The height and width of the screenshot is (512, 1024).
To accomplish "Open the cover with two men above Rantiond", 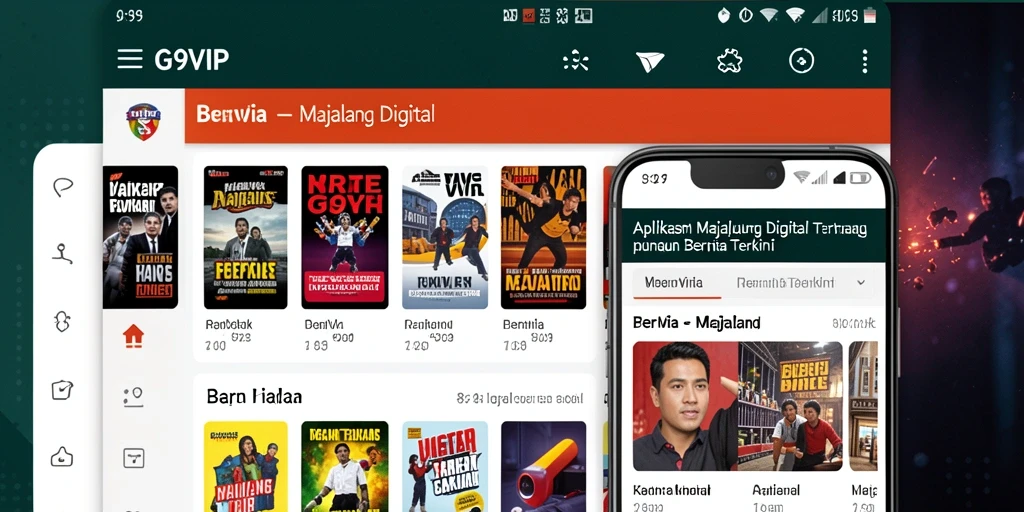I will [x=445, y=237].
